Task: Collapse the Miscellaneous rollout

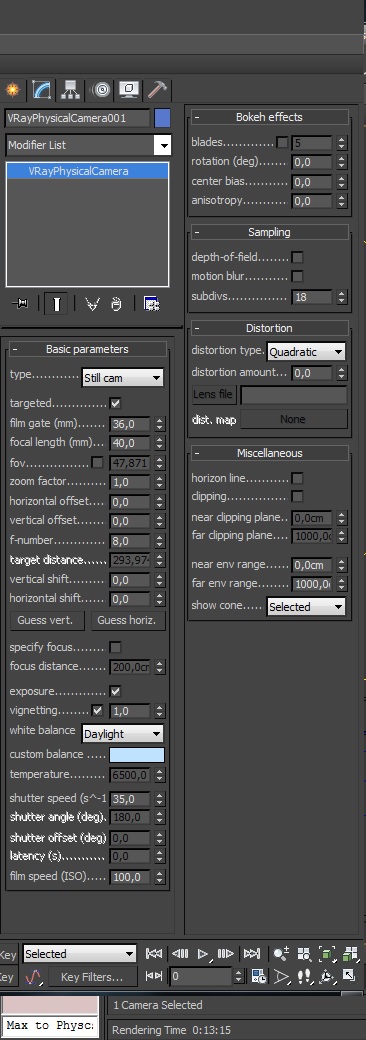Action: coord(269,453)
